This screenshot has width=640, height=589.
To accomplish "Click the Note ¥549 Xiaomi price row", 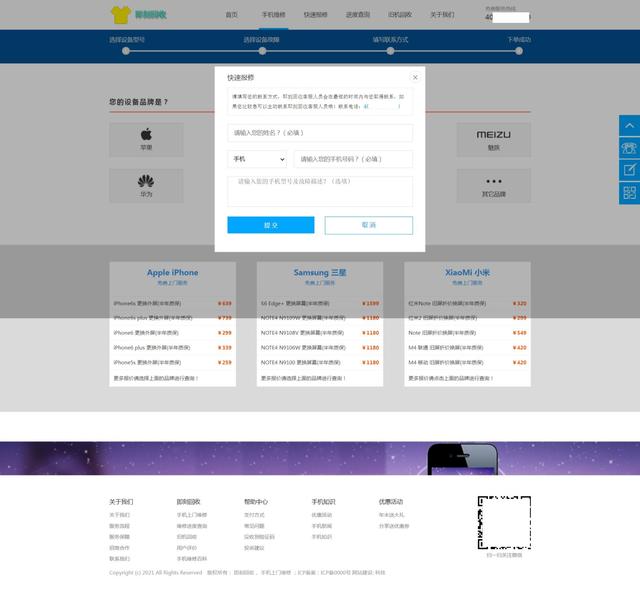I will pos(467,333).
